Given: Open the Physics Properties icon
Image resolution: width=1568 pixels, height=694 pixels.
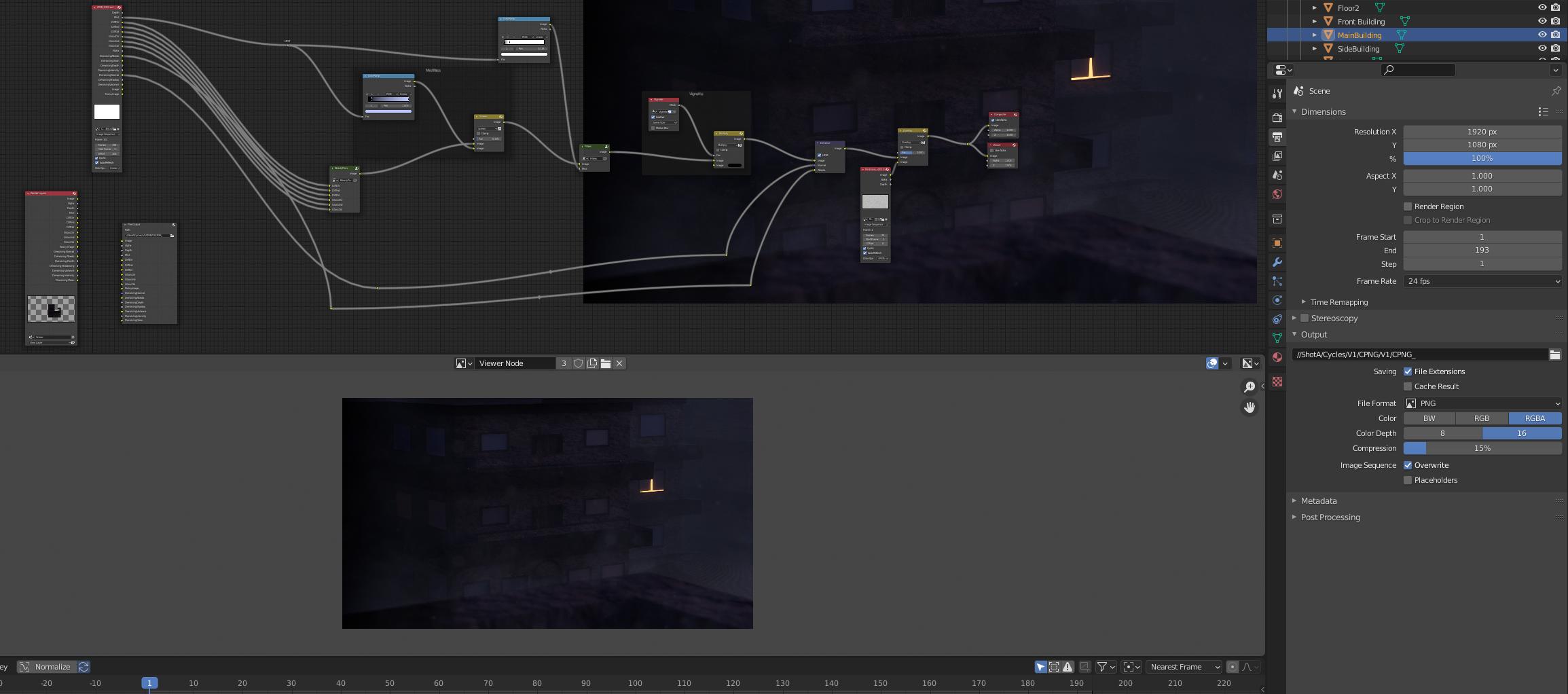Looking at the screenshot, I should (1277, 300).
